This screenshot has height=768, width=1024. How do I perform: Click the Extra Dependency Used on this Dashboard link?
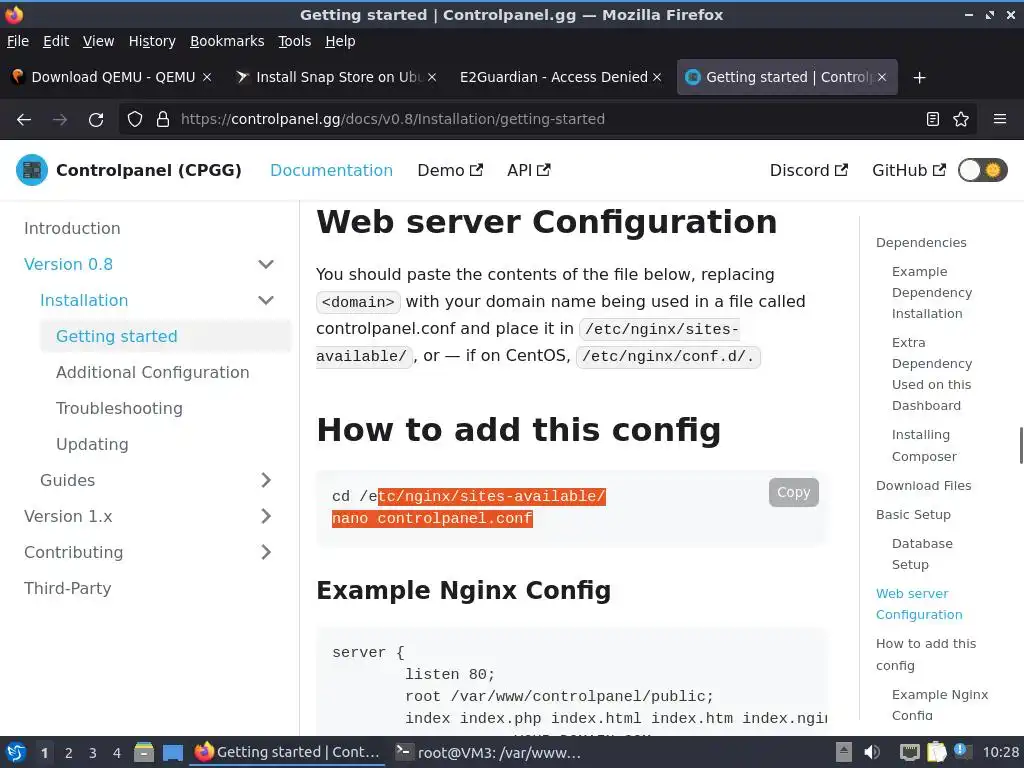[932, 374]
